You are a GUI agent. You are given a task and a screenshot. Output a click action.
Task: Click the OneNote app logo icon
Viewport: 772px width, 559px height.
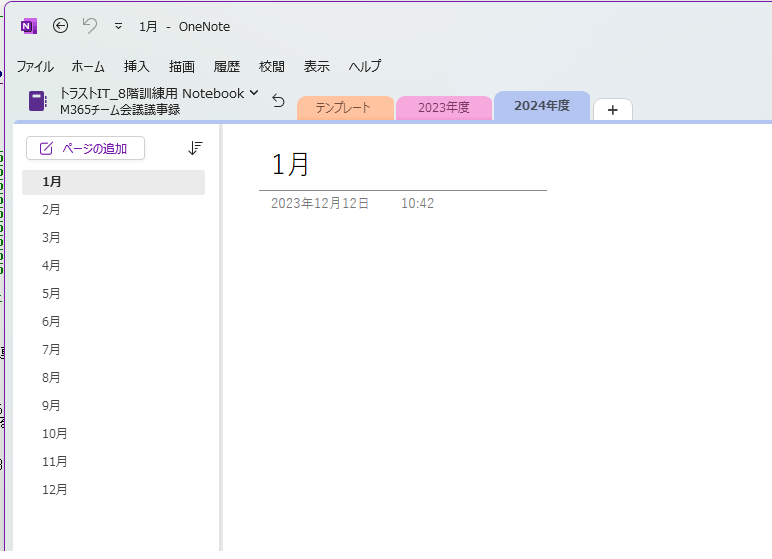(29, 26)
